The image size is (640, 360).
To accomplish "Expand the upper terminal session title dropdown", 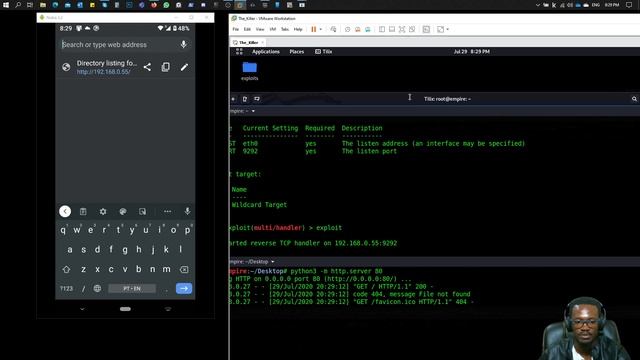I will coord(253,111).
